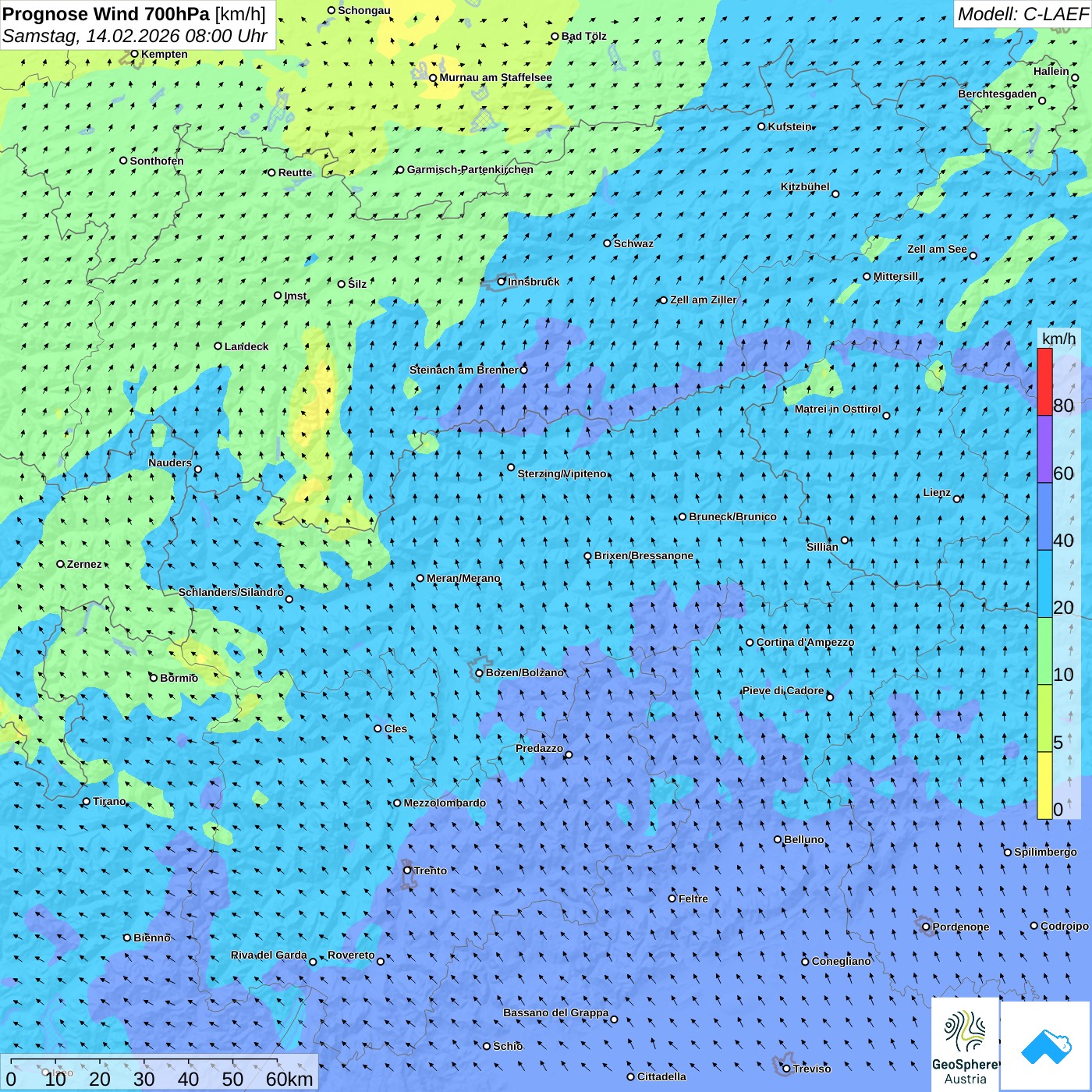This screenshot has height=1092, width=1092.
Task: Click the Cortina d'Ampezzo label
Action: pos(805,642)
